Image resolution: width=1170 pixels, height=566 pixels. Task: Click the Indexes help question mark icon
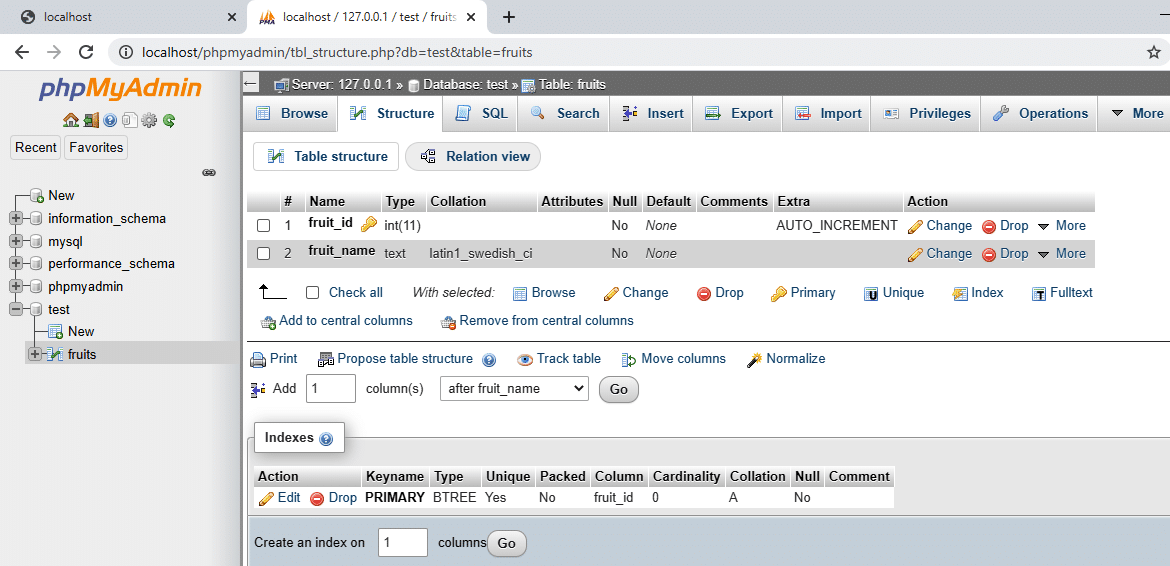(326, 439)
